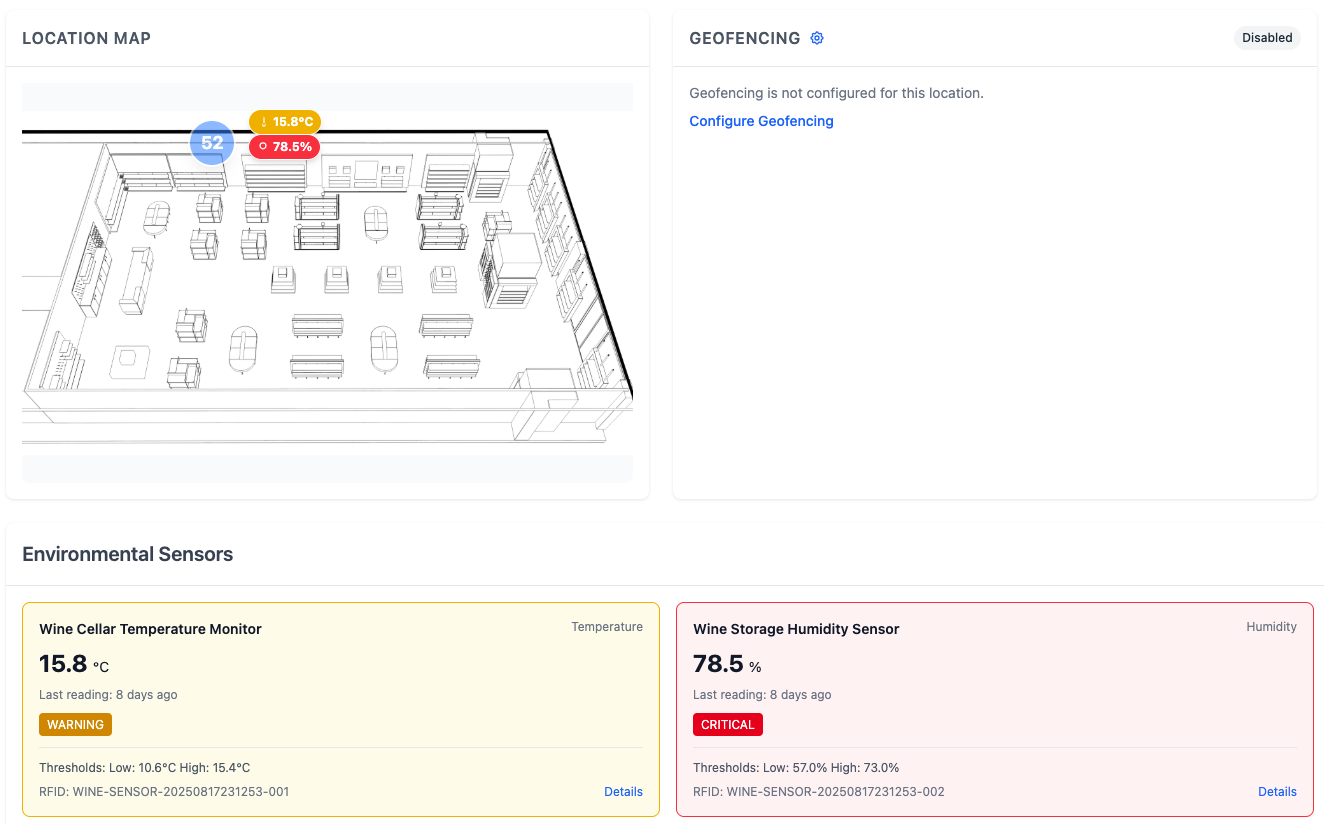Open Details for Wine Cellar Temperature Monitor
This screenshot has height=824, width=1324.
coord(623,791)
